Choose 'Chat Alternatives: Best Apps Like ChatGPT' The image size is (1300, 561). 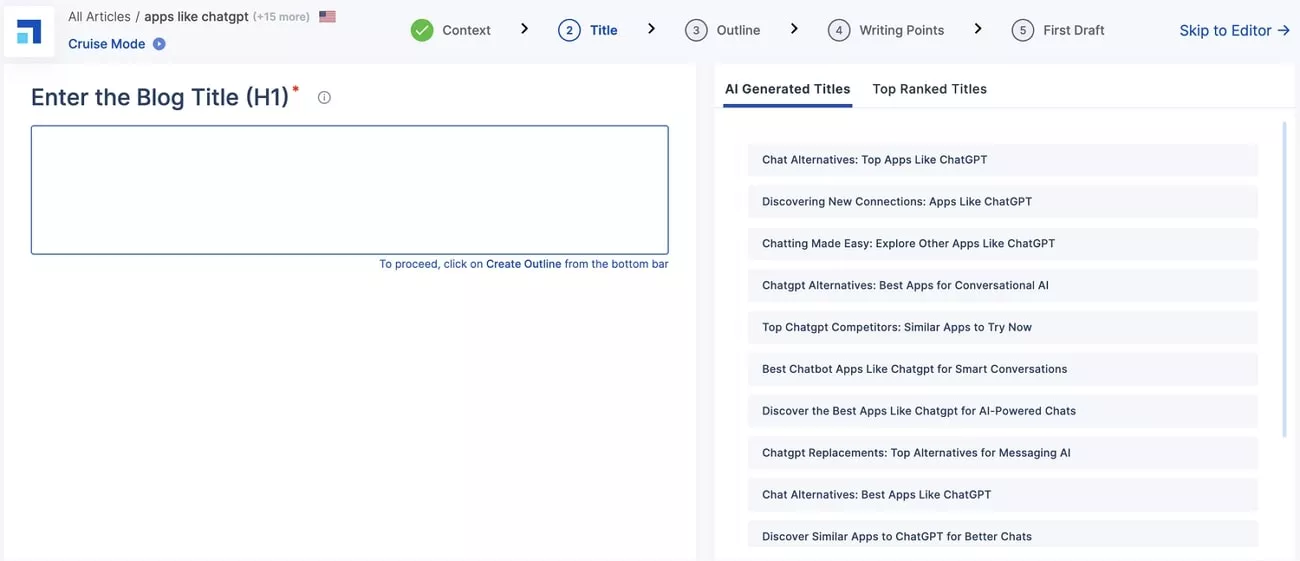(x=1003, y=496)
